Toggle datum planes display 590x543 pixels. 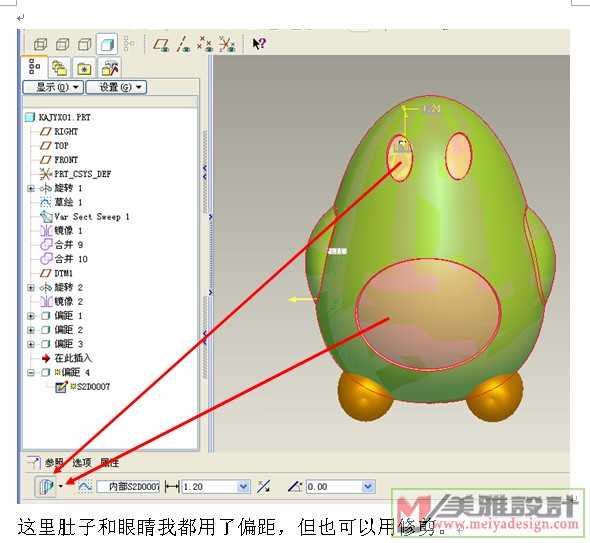161,44
